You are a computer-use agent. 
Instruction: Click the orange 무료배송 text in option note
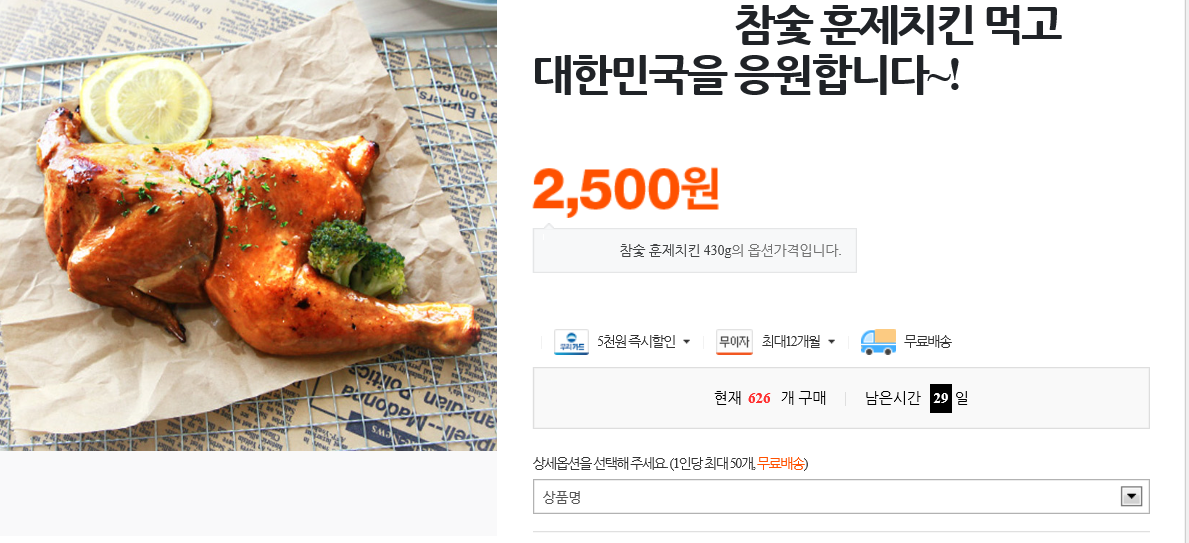point(781,463)
